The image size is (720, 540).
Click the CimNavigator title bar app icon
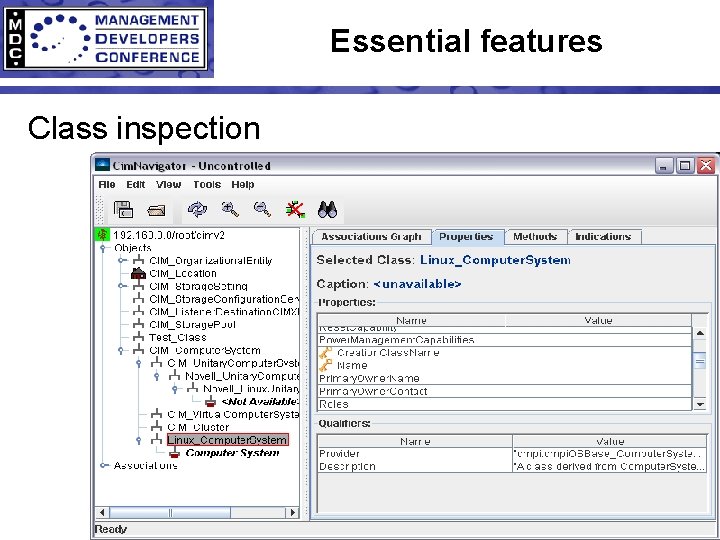click(x=102, y=165)
